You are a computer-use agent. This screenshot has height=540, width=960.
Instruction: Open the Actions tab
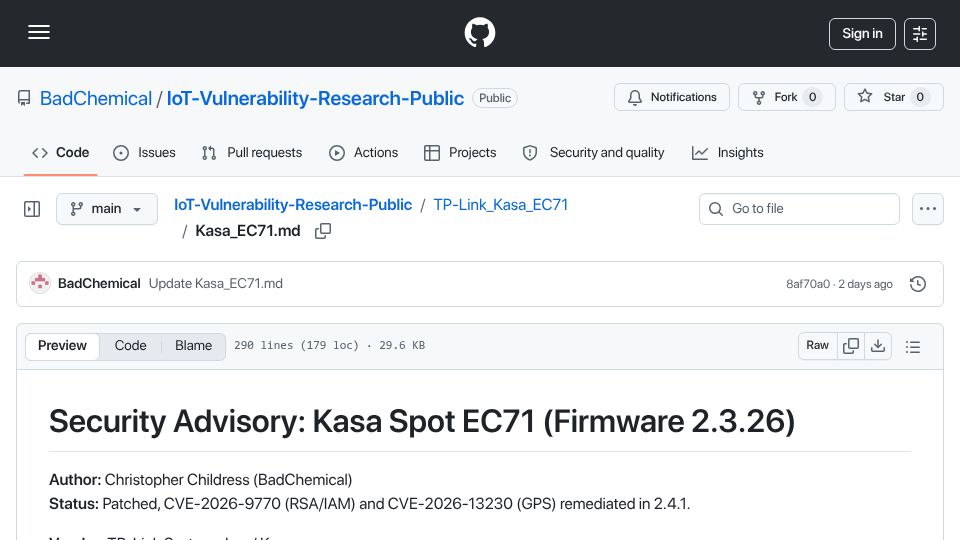click(364, 152)
